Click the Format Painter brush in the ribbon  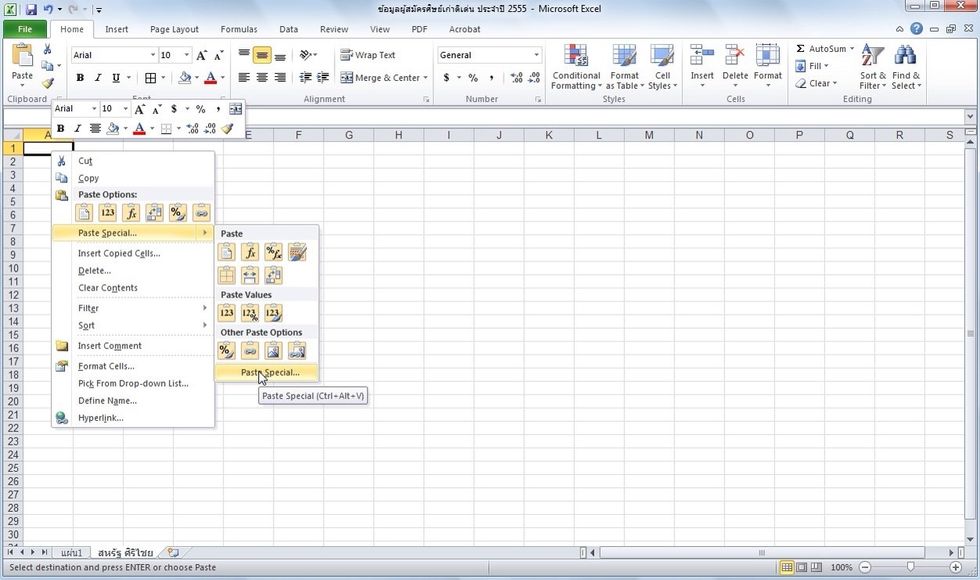coord(47,84)
